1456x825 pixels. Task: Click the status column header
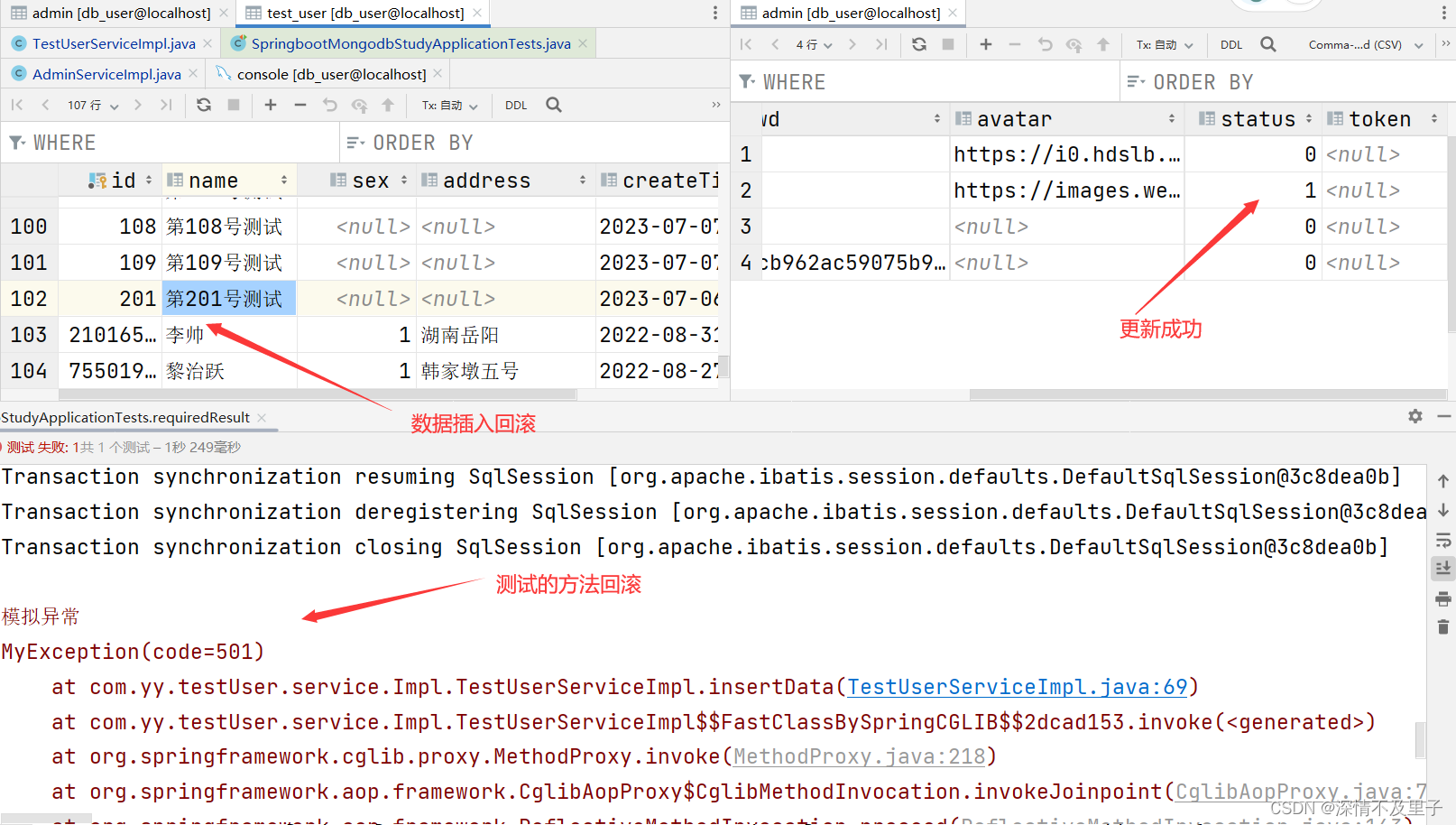(1254, 118)
